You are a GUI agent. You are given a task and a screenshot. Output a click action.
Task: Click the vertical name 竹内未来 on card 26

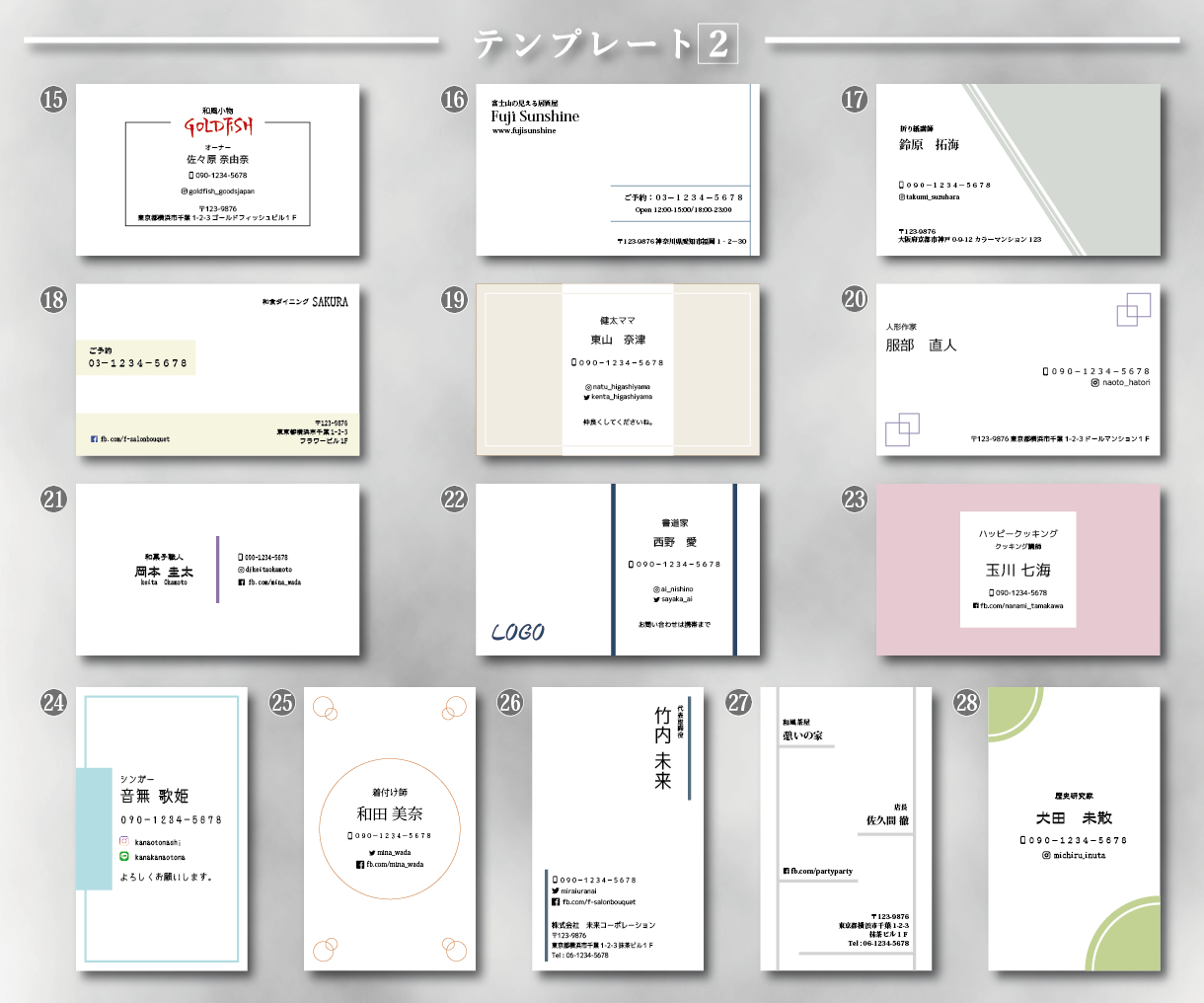(662, 747)
